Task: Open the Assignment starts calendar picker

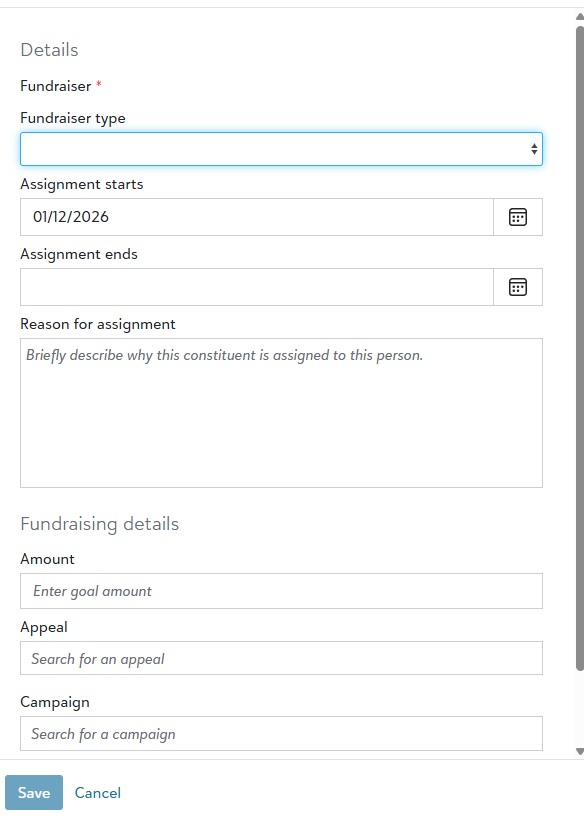Action: [x=518, y=217]
